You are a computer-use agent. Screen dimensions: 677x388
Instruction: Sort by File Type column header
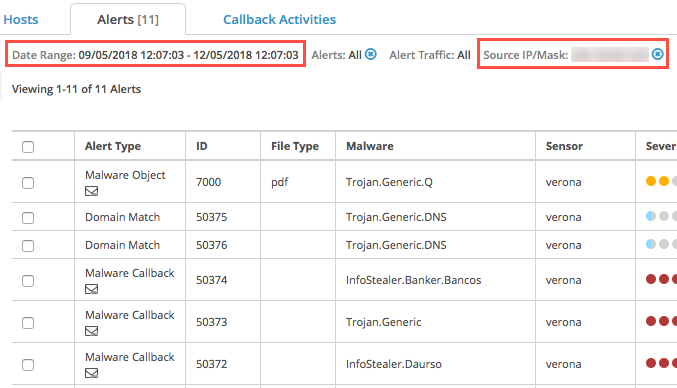[295, 146]
